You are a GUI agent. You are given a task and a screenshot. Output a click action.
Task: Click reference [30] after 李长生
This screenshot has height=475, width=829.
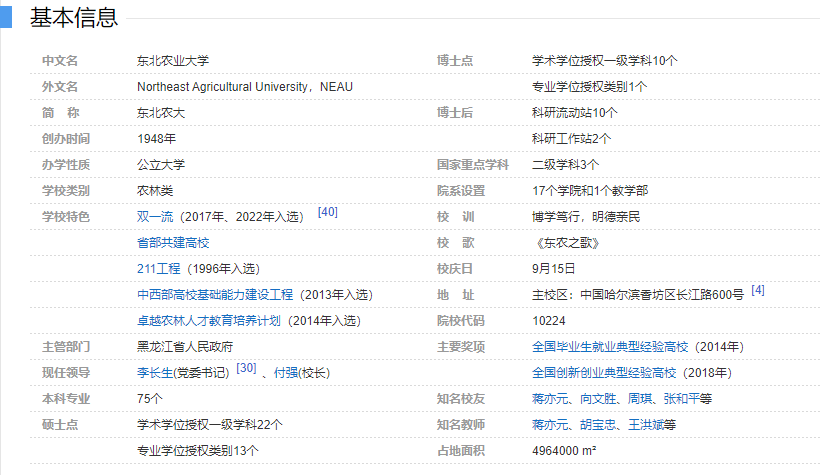point(246,368)
